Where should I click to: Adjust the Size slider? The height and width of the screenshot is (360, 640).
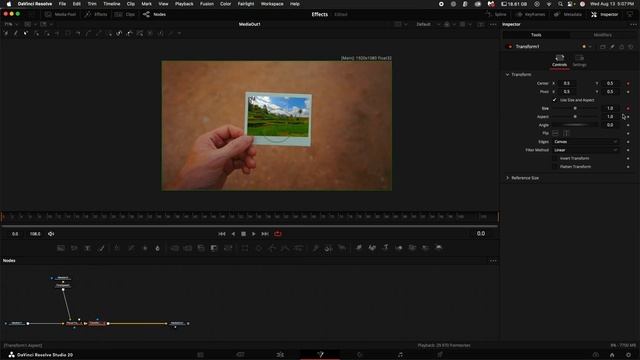coord(575,109)
